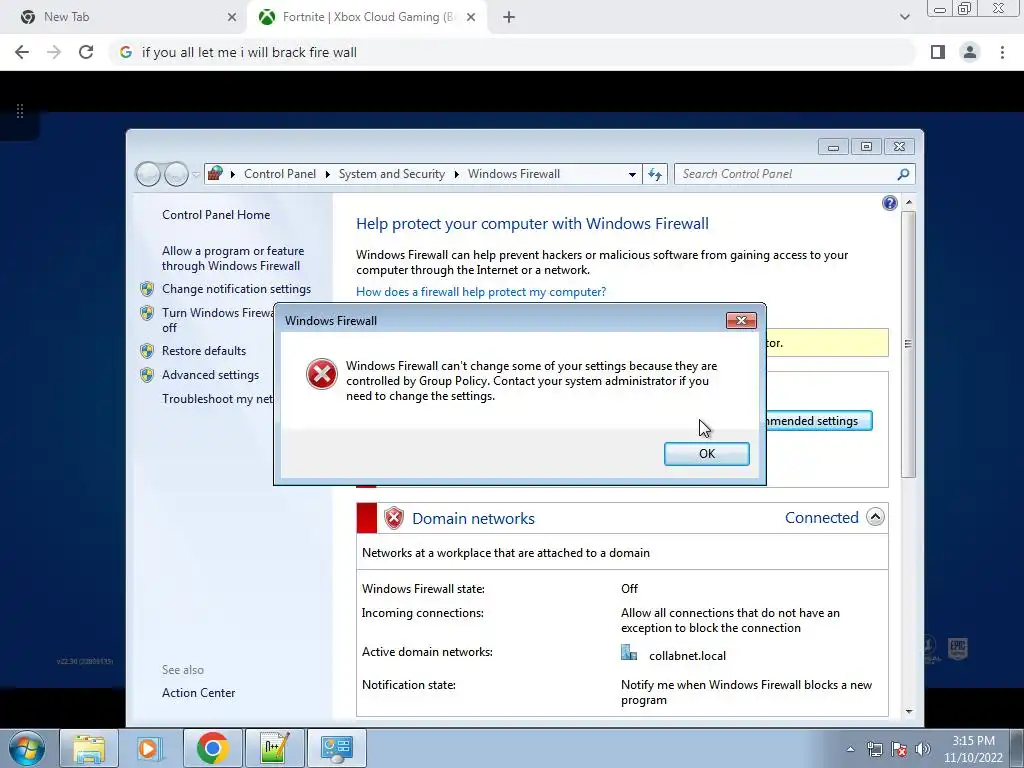The image size is (1024, 768).
Task: Open Allow a program or feature through Windows Firewall
Action: click(x=232, y=259)
